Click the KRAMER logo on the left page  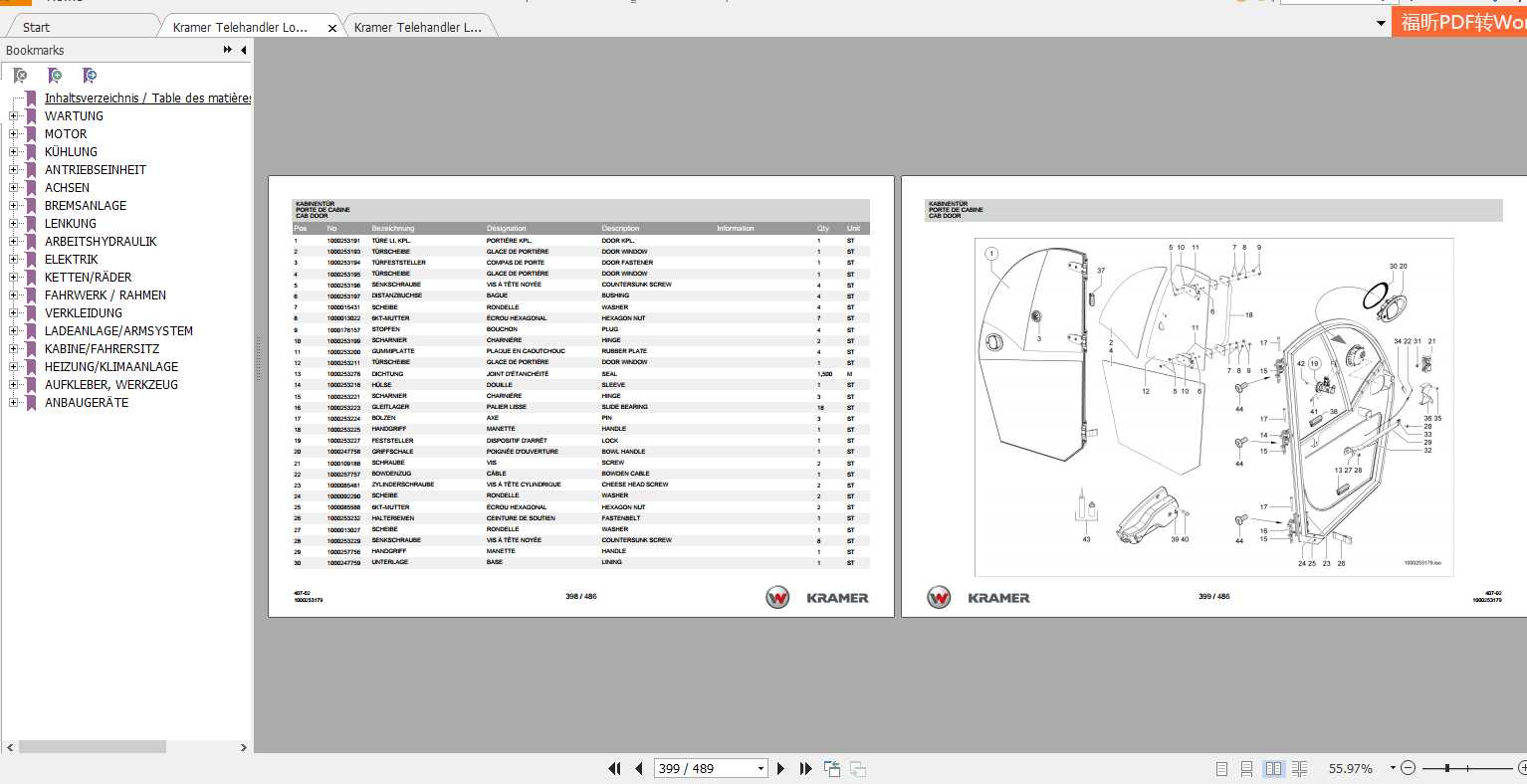pos(817,597)
